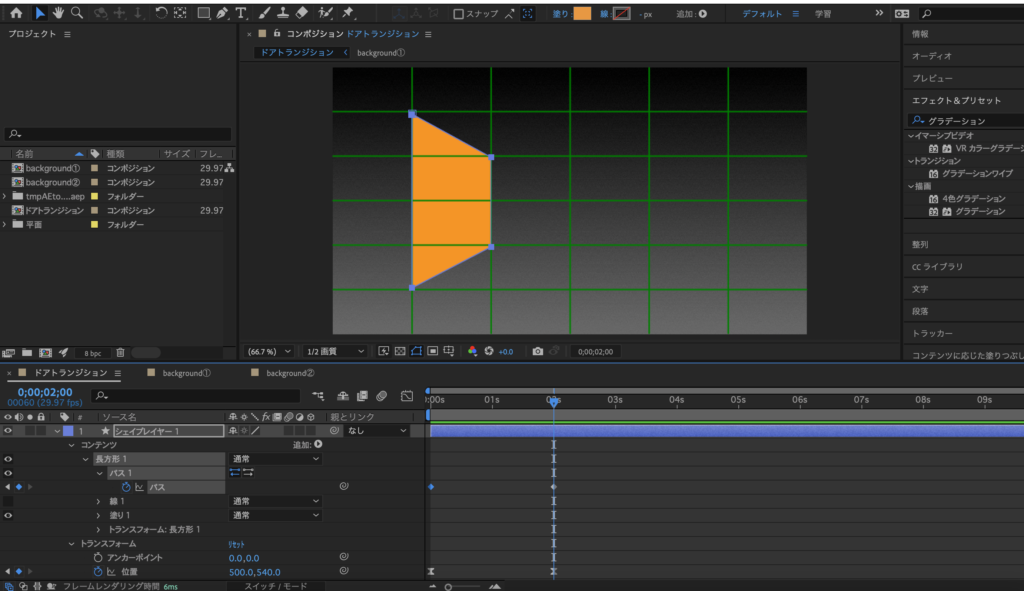
Task: Take a snapshot with camera icon
Action: click(538, 352)
